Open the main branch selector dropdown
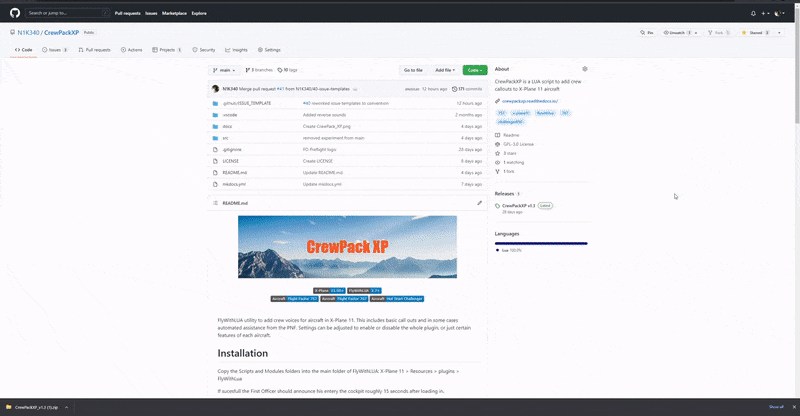800x416 pixels. pyautogui.click(x=224, y=70)
